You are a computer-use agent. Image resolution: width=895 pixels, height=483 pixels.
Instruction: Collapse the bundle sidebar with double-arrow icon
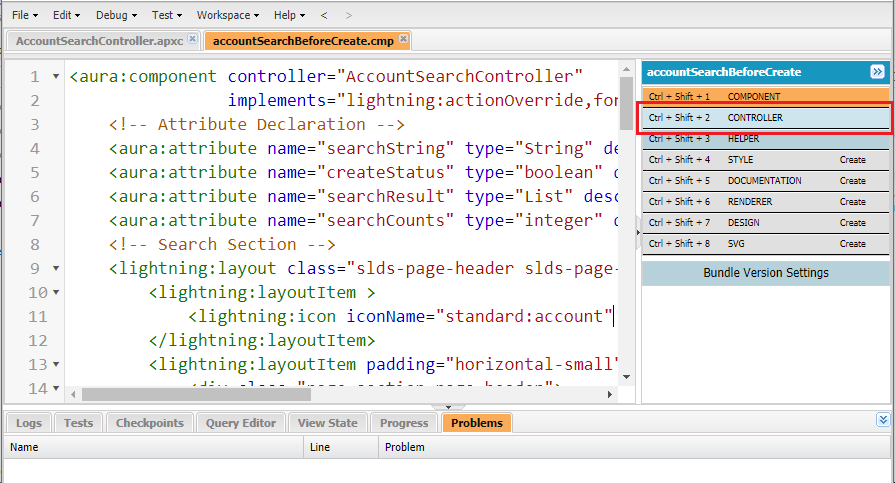click(877, 71)
